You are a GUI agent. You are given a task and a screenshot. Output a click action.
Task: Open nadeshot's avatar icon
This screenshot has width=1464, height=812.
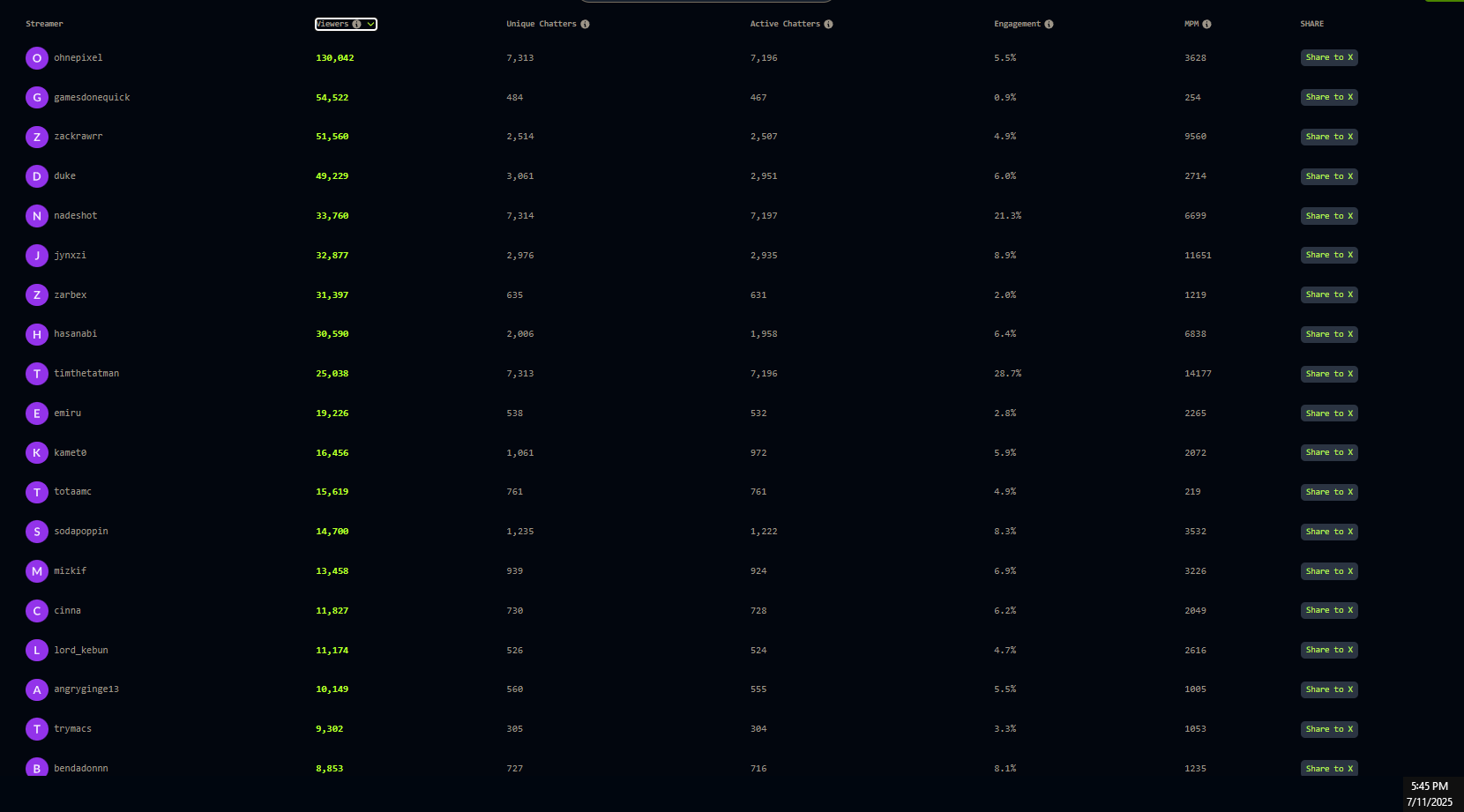(37, 216)
